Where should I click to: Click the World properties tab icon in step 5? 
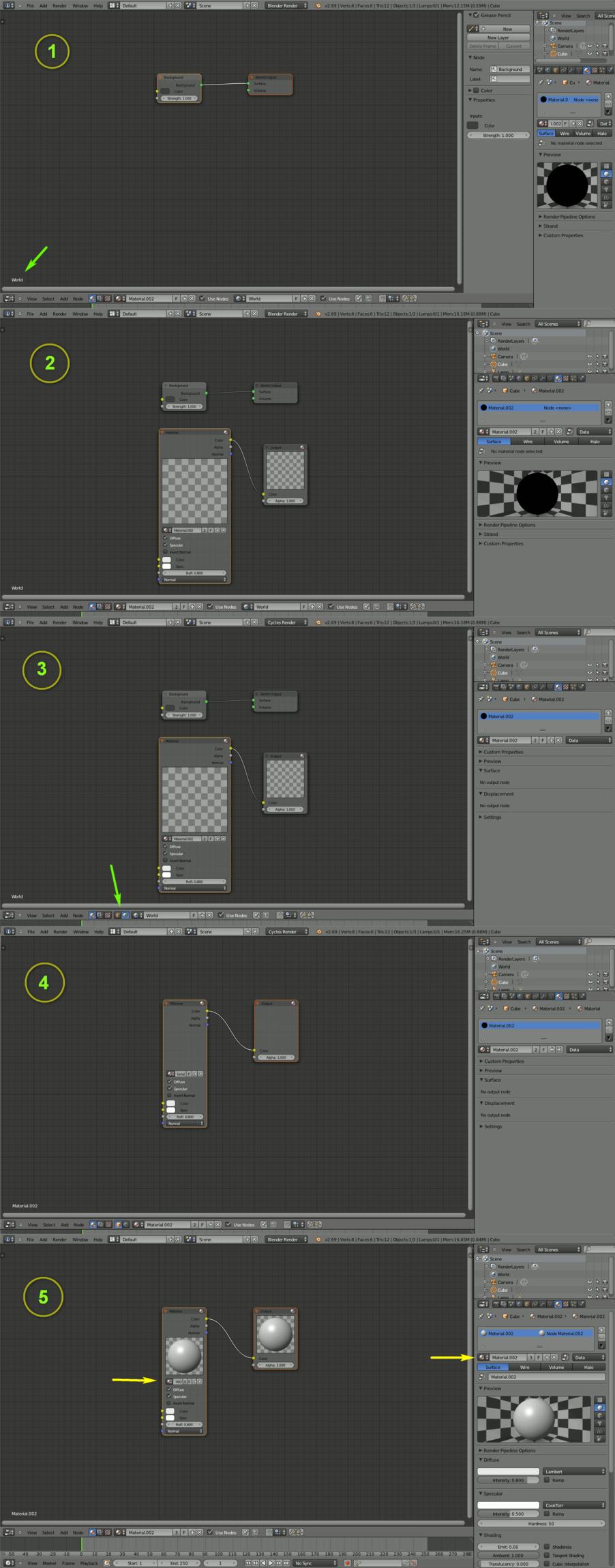(x=519, y=1304)
